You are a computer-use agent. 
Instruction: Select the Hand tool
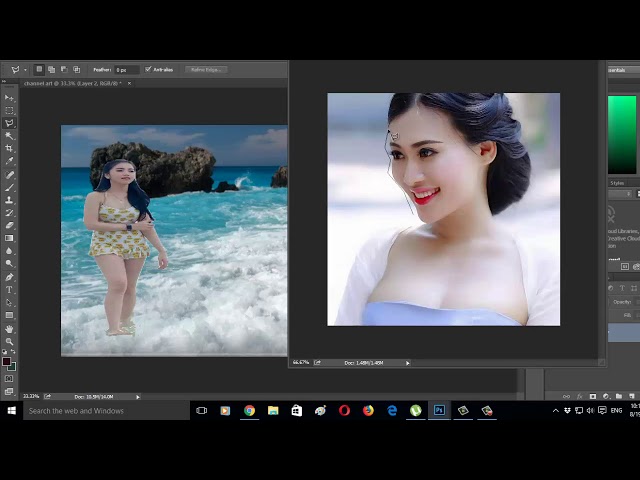(x=9, y=329)
